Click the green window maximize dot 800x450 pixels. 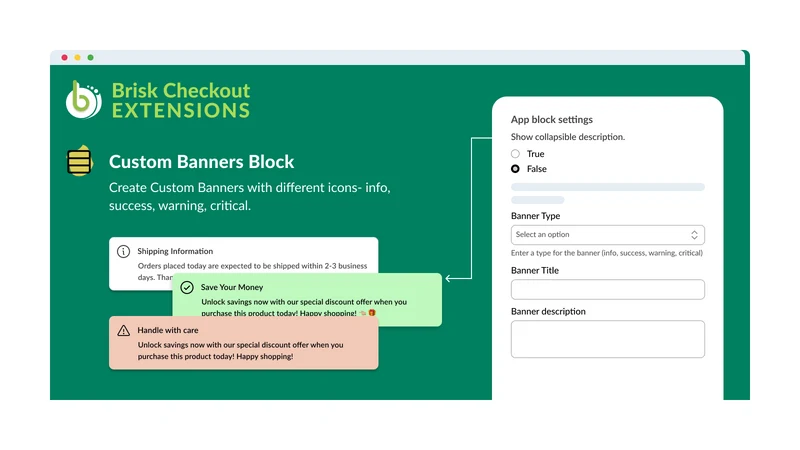(x=90, y=58)
